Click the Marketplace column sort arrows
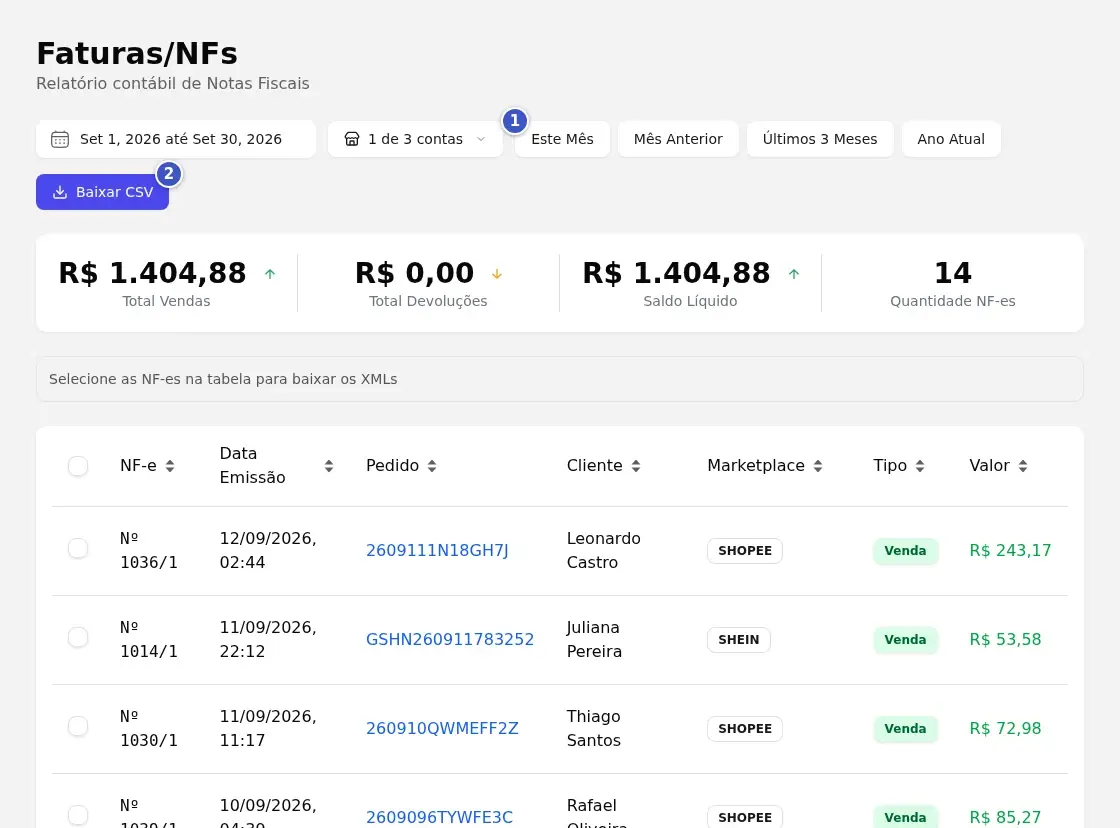 tap(818, 466)
